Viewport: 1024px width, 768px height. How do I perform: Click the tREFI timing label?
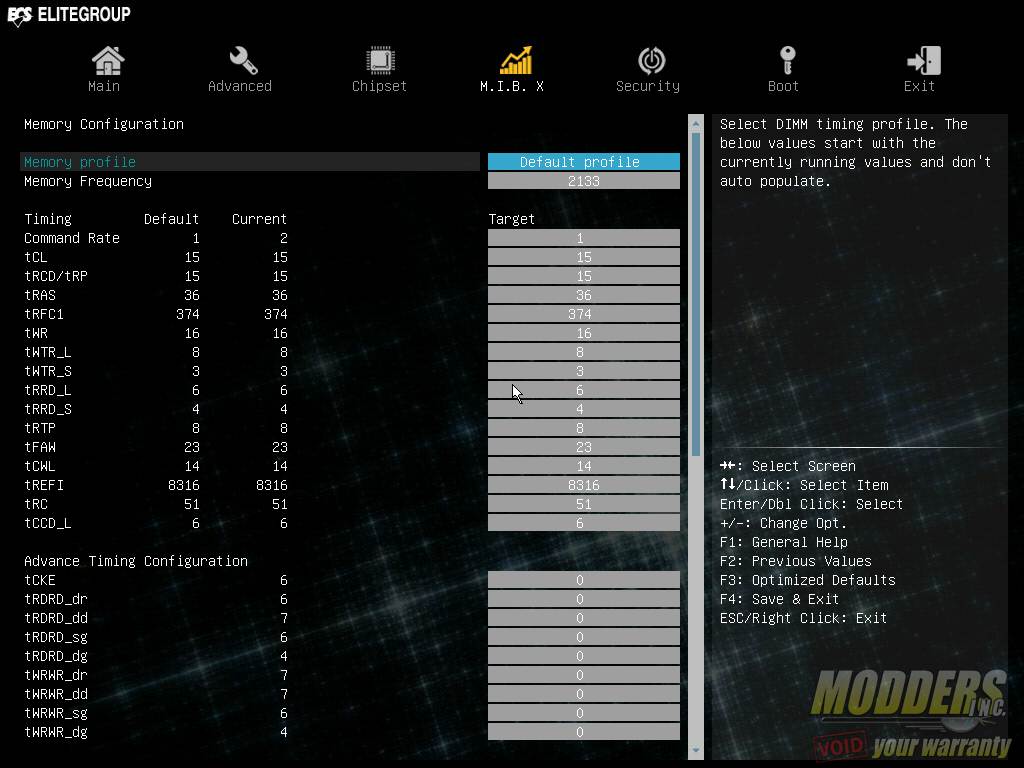[x=44, y=485]
